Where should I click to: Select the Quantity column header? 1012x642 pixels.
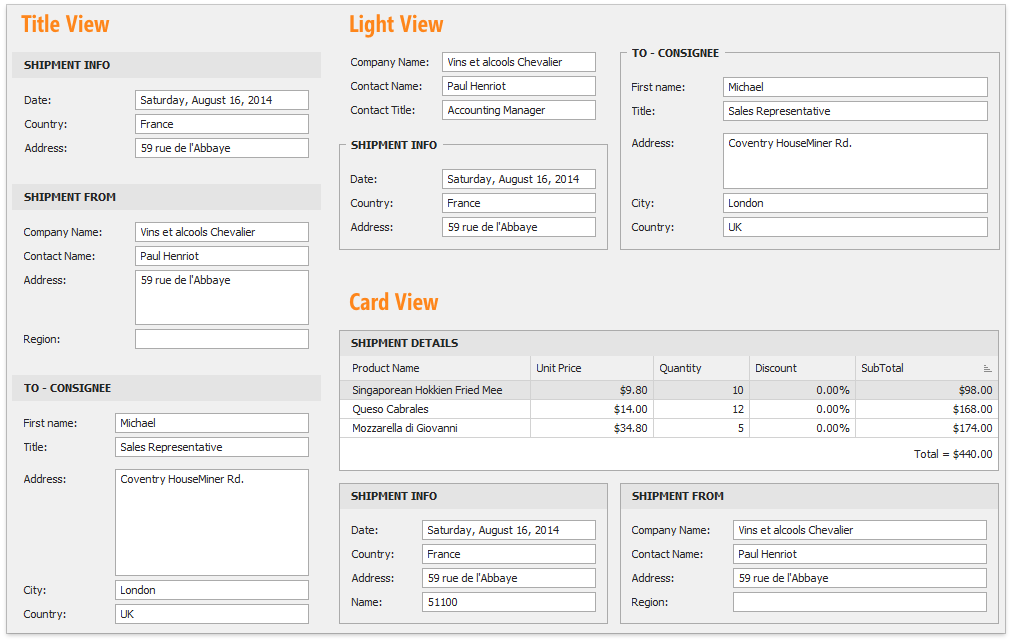pos(699,368)
